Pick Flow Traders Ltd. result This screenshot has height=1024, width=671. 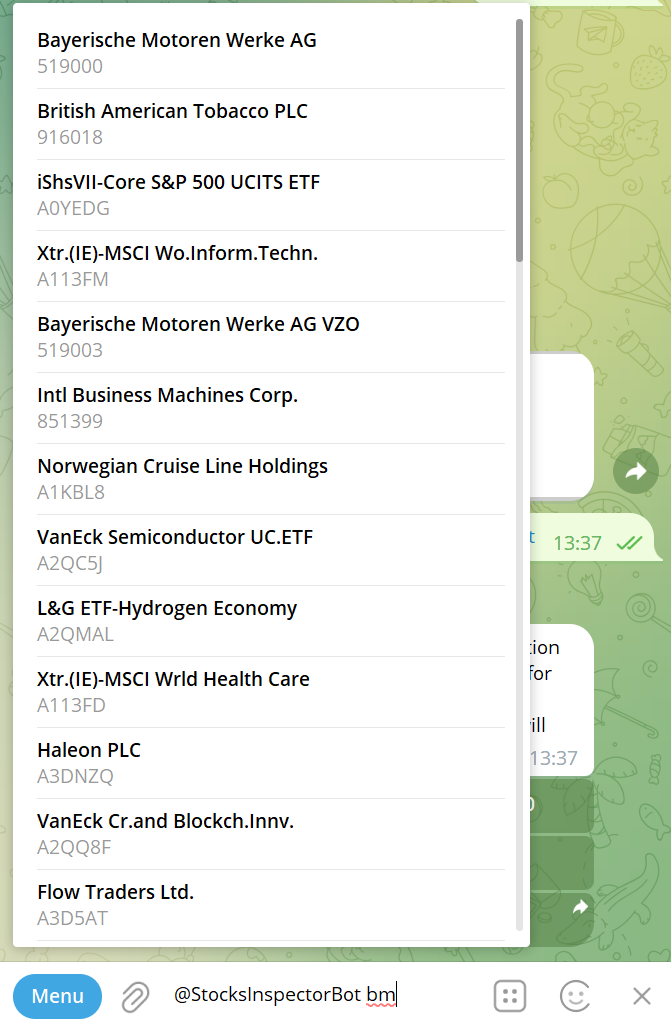pos(270,905)
